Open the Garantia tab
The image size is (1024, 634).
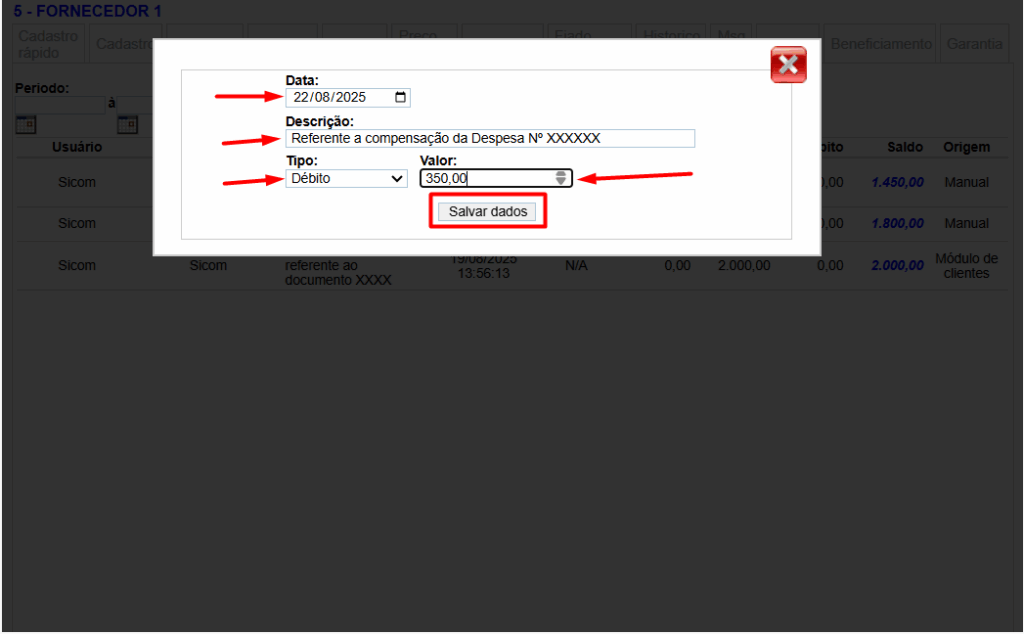tap(973, 44)
